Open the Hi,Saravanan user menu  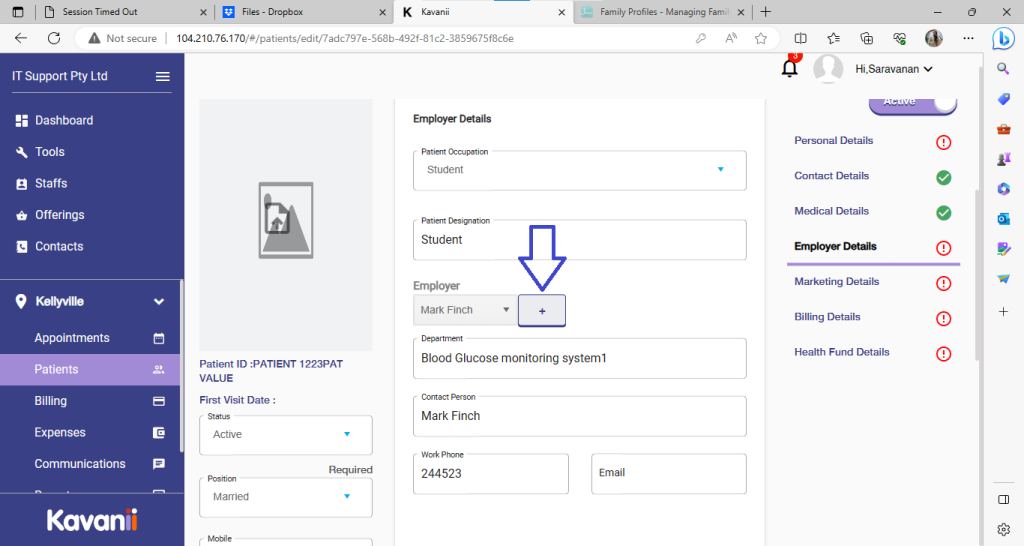pyautogui.click(x=893, y=69)
